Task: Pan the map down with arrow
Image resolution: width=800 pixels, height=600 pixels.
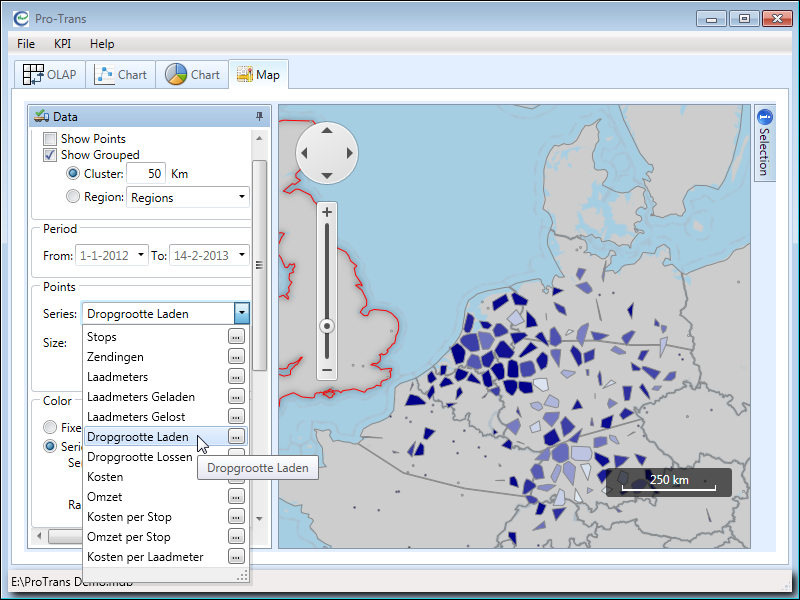Action: tap(326, 176)
